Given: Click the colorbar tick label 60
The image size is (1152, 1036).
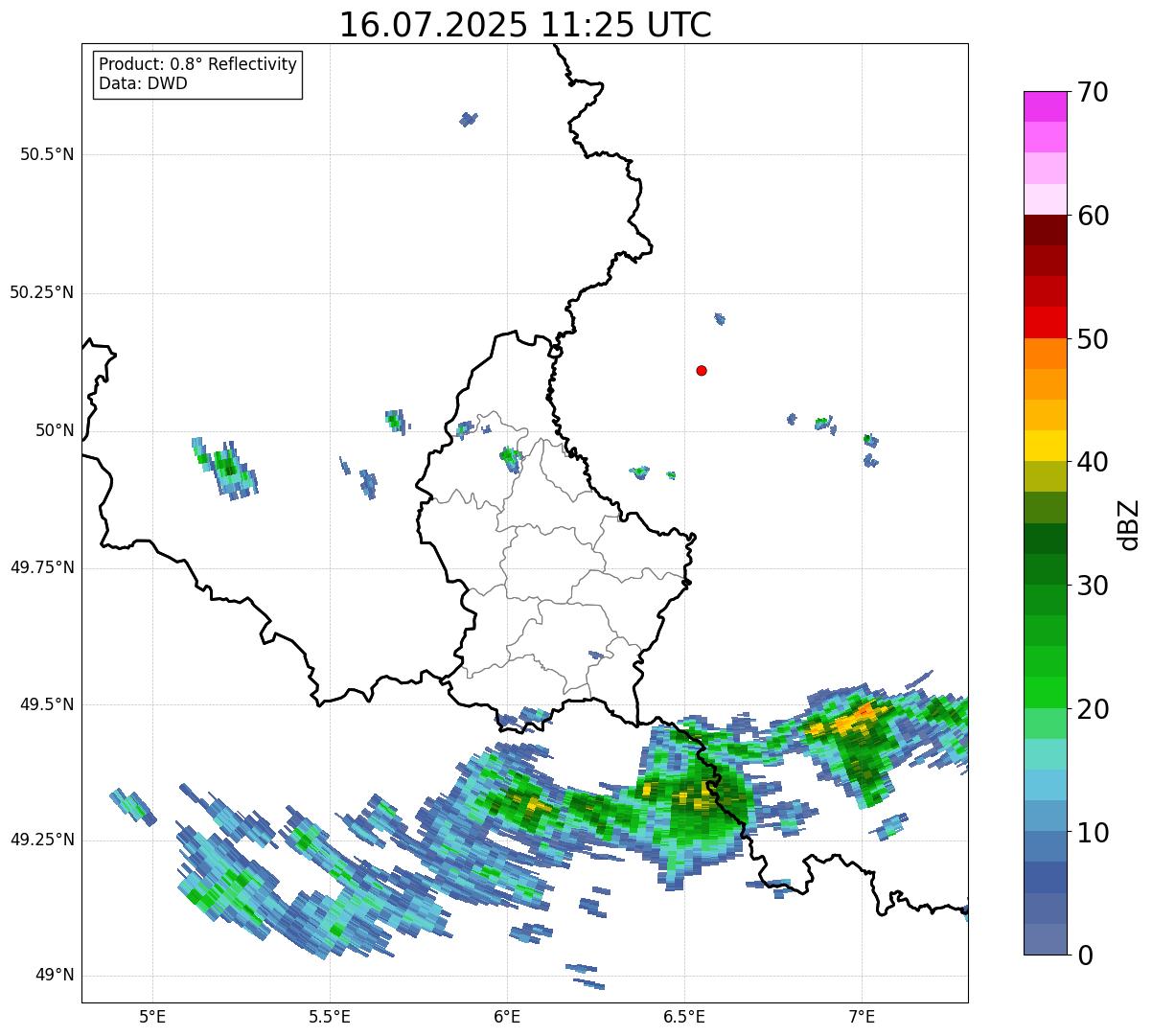Looking at the screenshot, I should click(1093, 216).
